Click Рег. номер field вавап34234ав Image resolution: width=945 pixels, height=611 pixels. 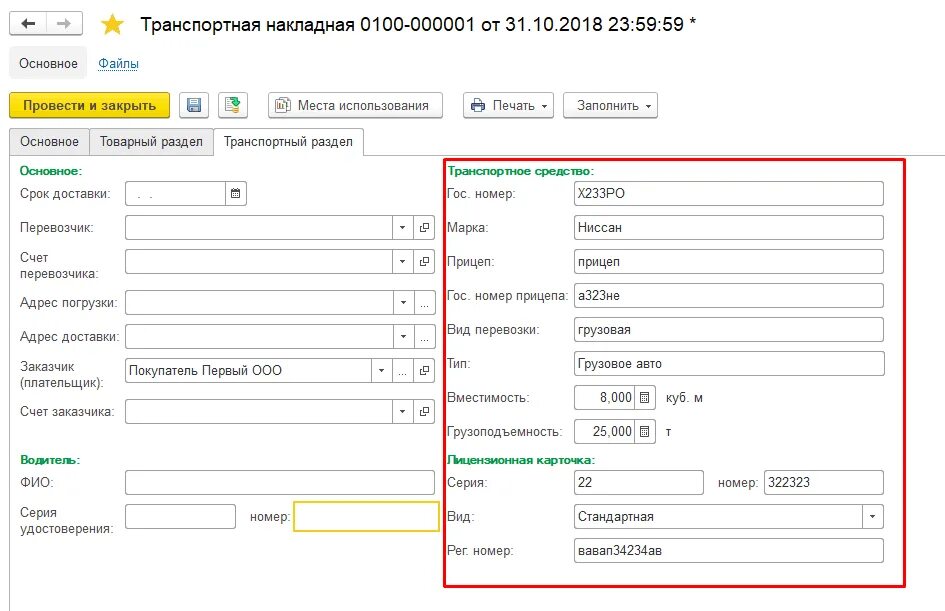pos(729,550)
